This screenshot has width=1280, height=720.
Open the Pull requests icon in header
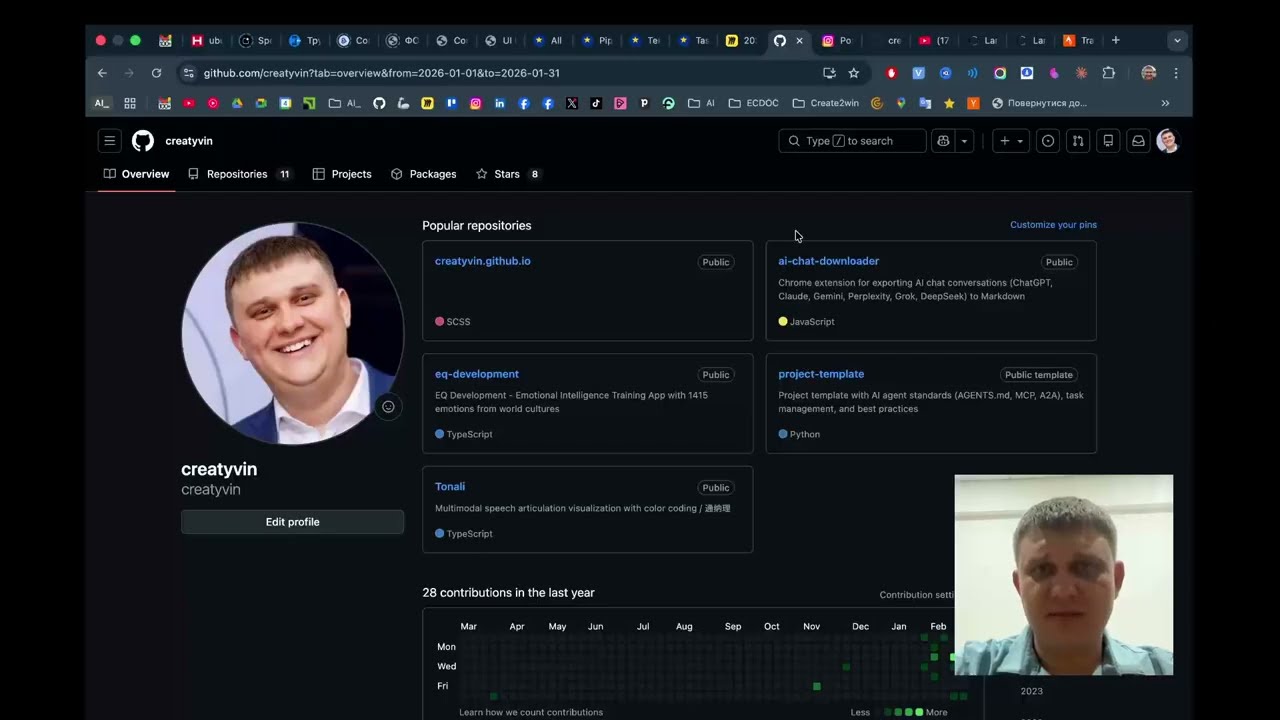tap(1078, 141)
